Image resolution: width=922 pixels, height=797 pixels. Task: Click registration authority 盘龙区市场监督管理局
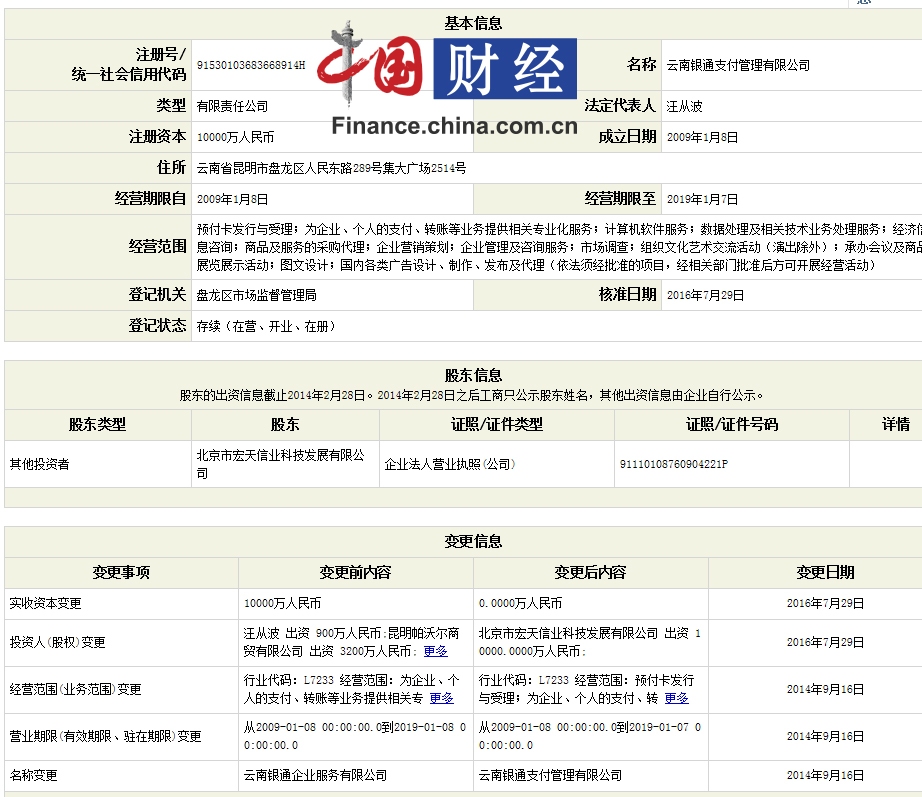[x=256, y=295]
